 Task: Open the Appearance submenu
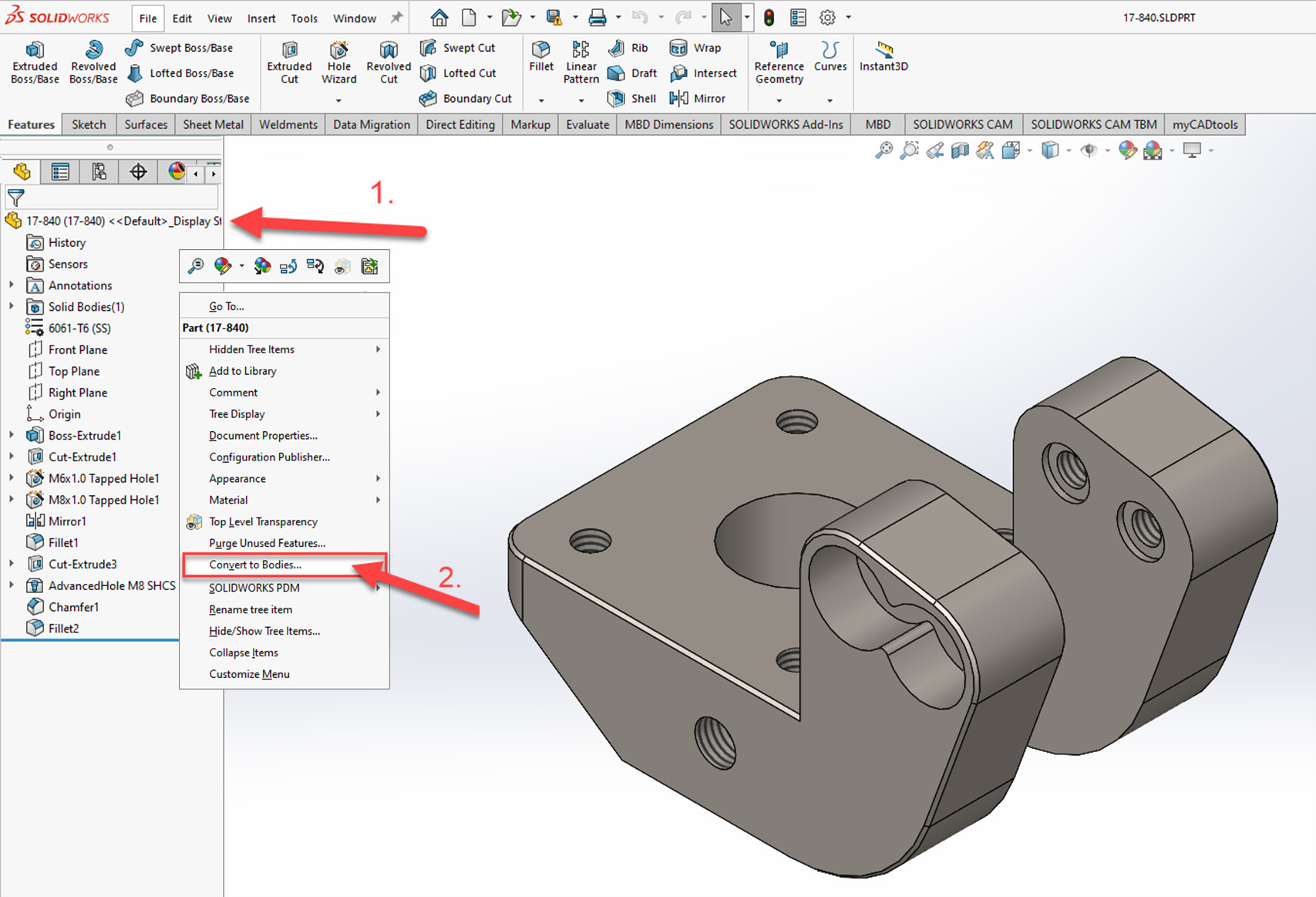tap(284, 478)
